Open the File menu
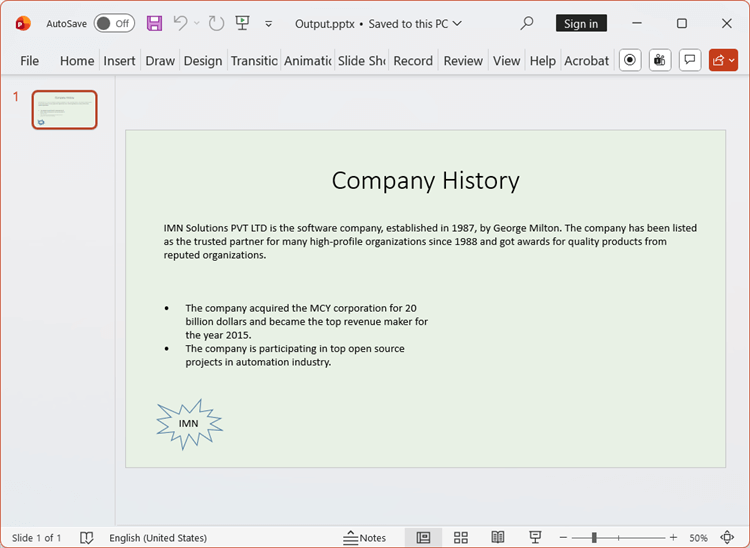 (x=29, y=61)
